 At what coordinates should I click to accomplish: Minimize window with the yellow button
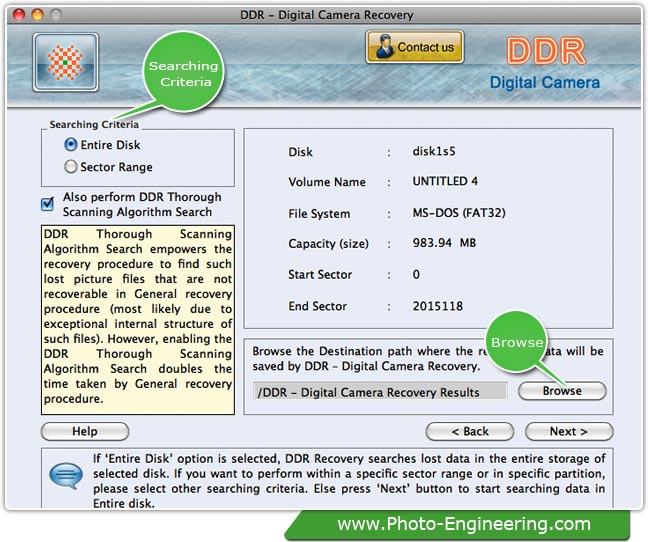pos(37,15)
